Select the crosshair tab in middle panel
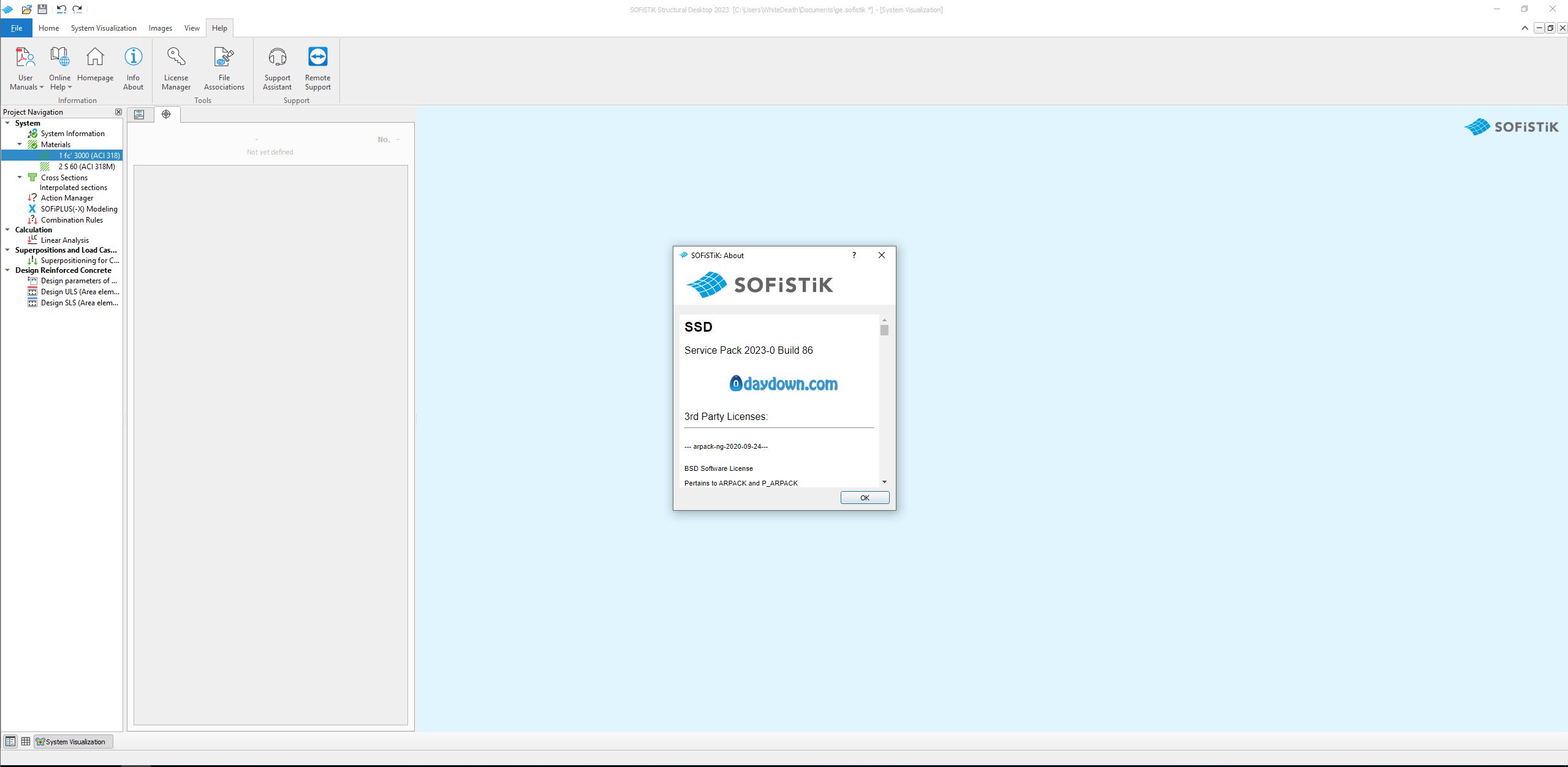The height and width of the screenshot is (767, 1568). pos(166,114)
